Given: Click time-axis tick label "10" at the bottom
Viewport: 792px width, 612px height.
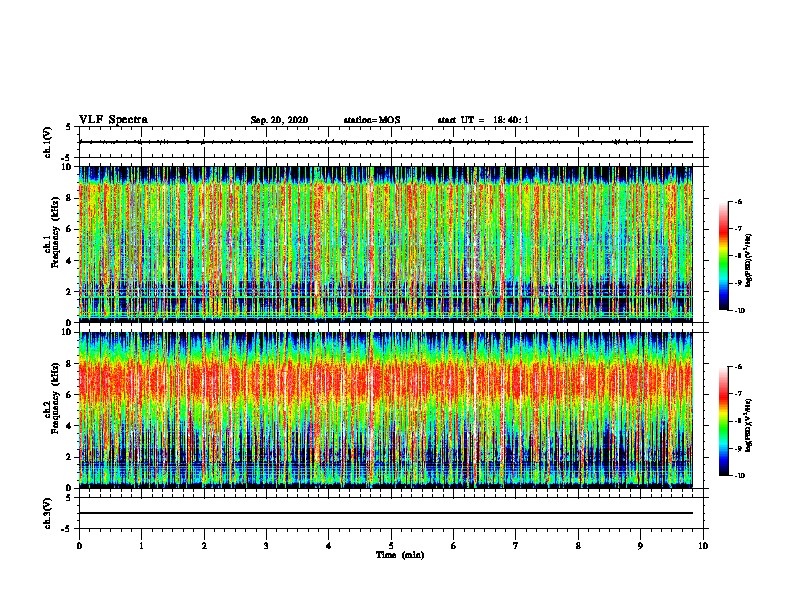Looking at the screenshot, I should click(x=703, y=545).
